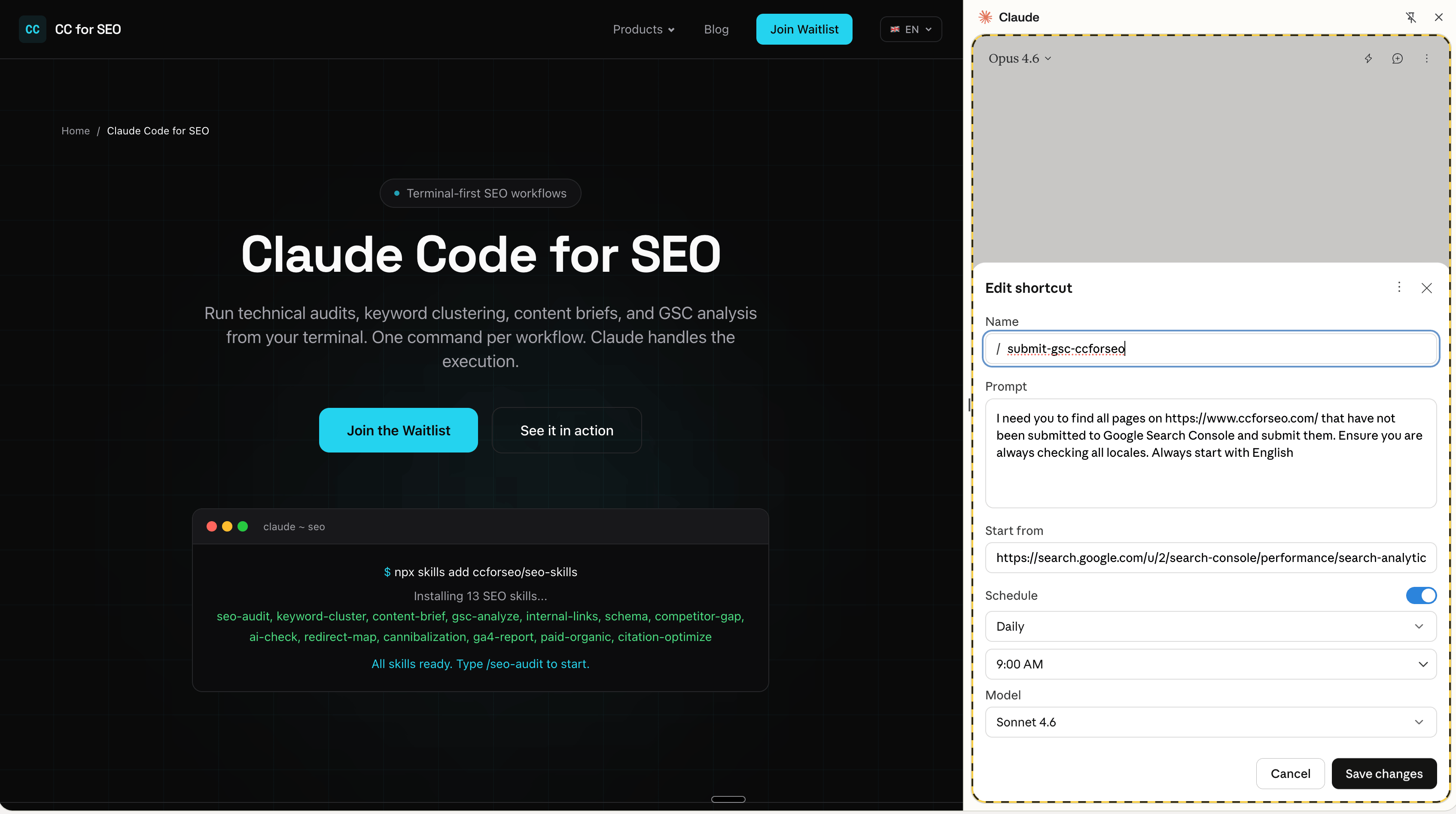
Task: Open the Sonnet 4.6 model dropdown
Action: (1210, 722)
